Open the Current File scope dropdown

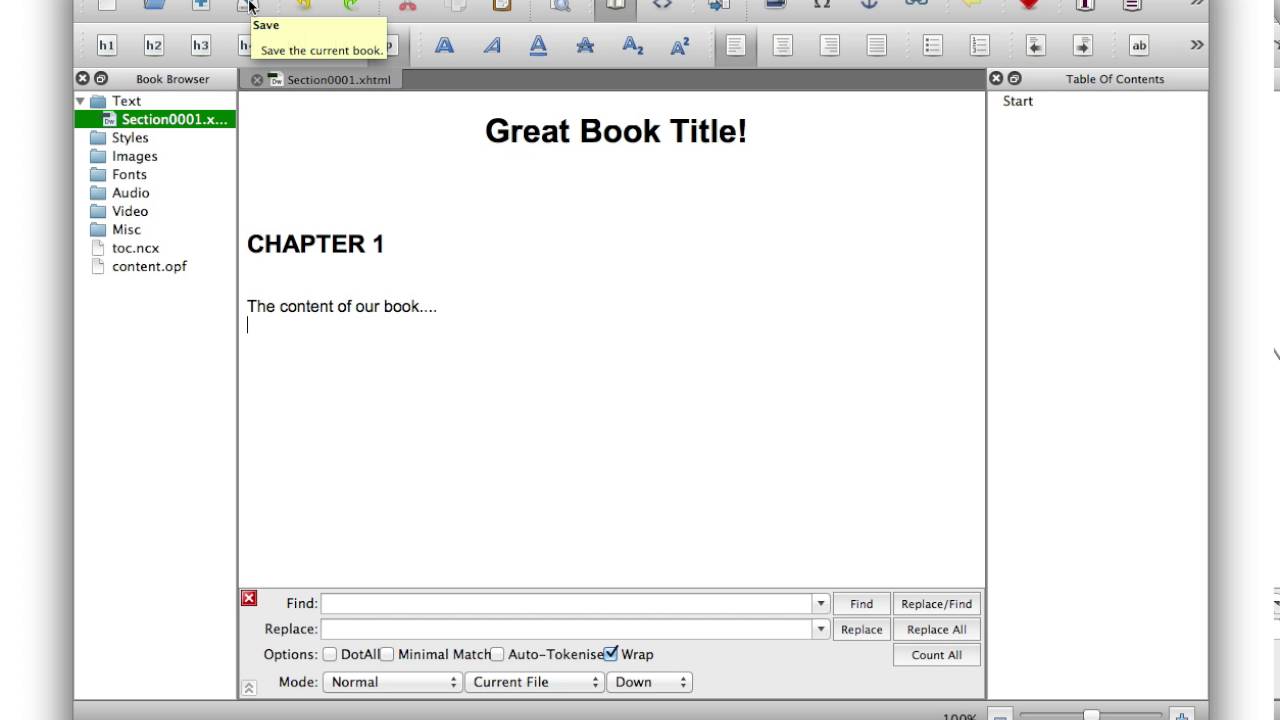pyautogui.click(x=534, y=682)
